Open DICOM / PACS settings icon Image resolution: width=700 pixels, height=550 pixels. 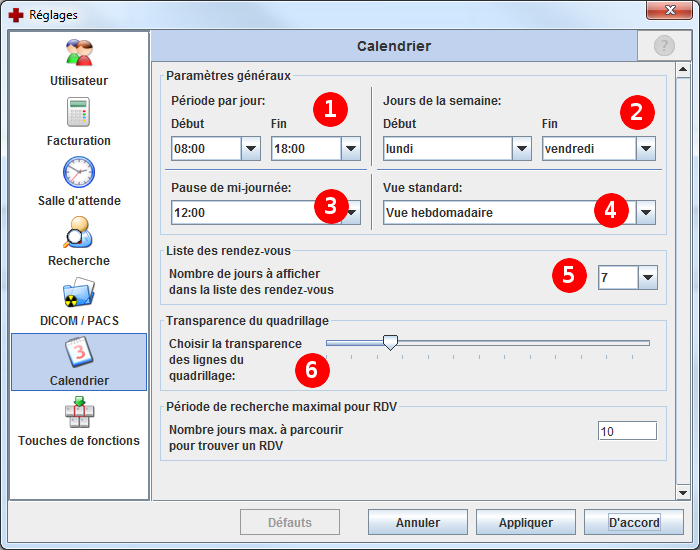(x=79, y=293)
